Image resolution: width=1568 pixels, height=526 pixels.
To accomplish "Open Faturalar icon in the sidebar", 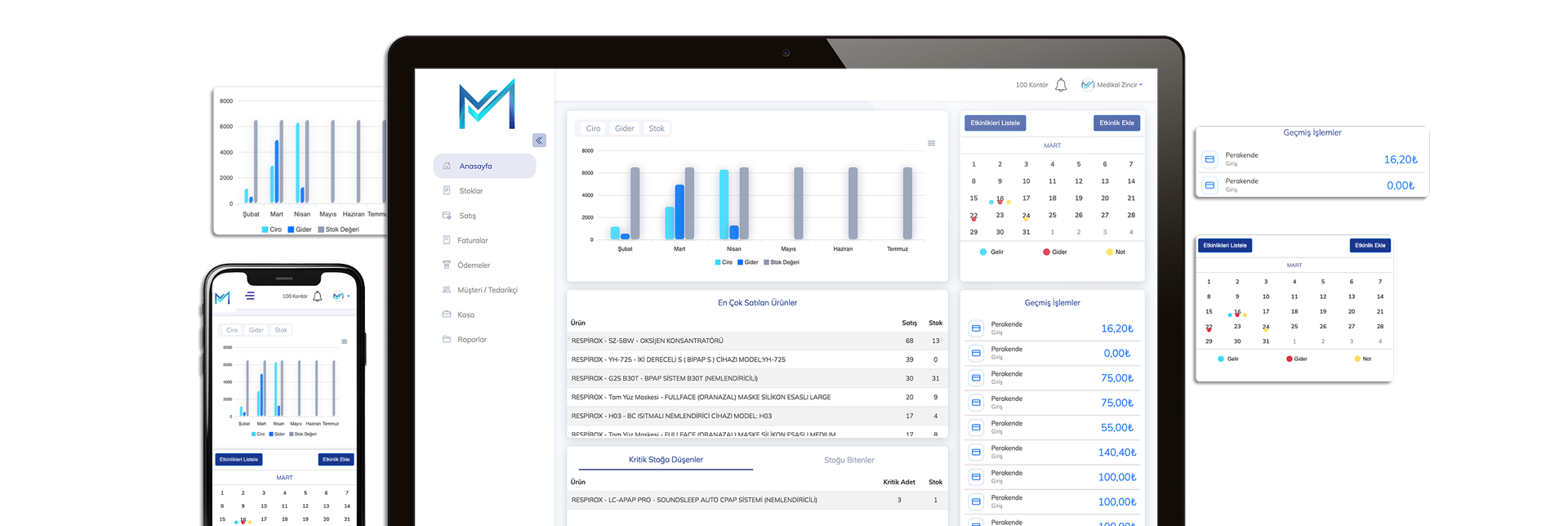I will coord(447,240).
